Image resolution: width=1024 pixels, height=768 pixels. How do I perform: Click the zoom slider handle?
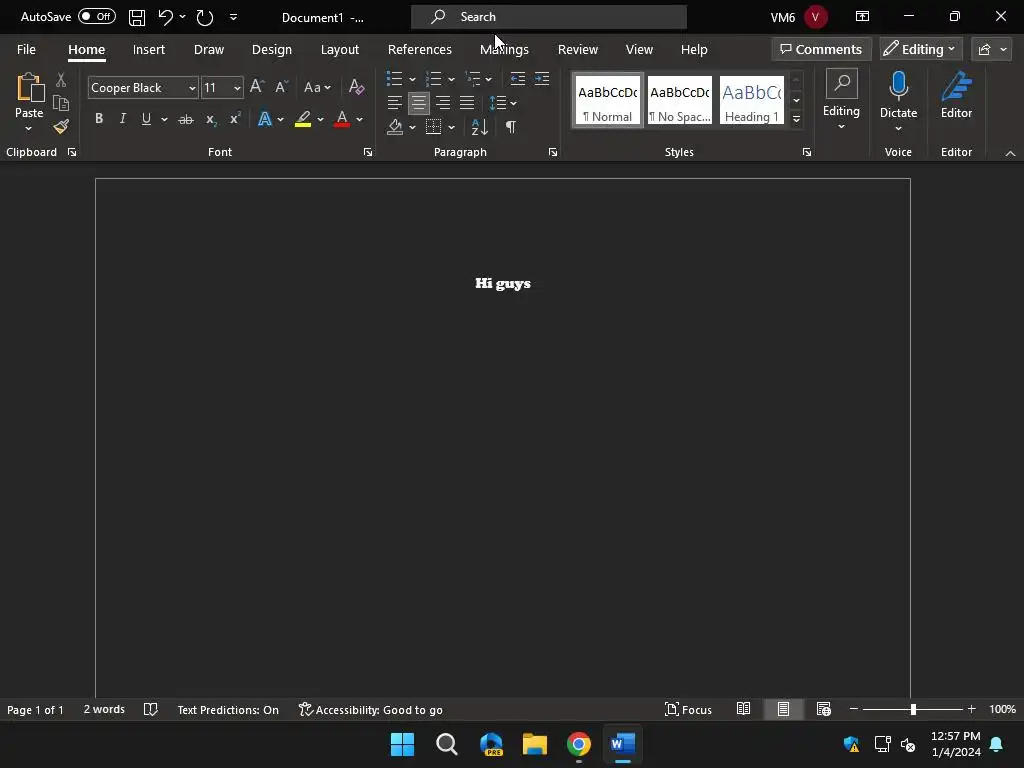pos(913,709)
